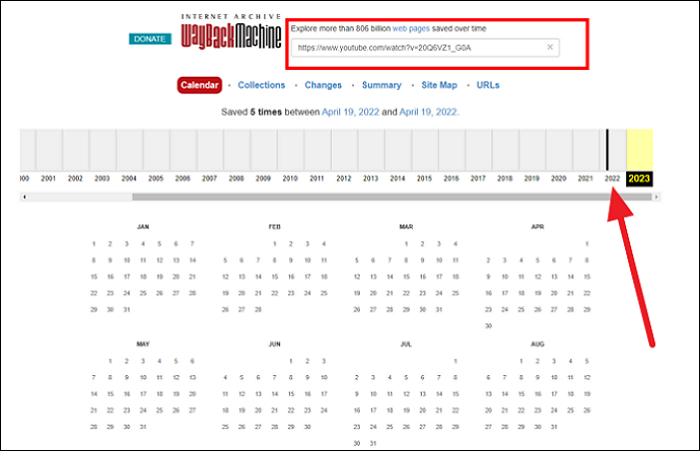Click year 2010 on the timeline
The image size is (700, 451).
click(x=290, y=177)
